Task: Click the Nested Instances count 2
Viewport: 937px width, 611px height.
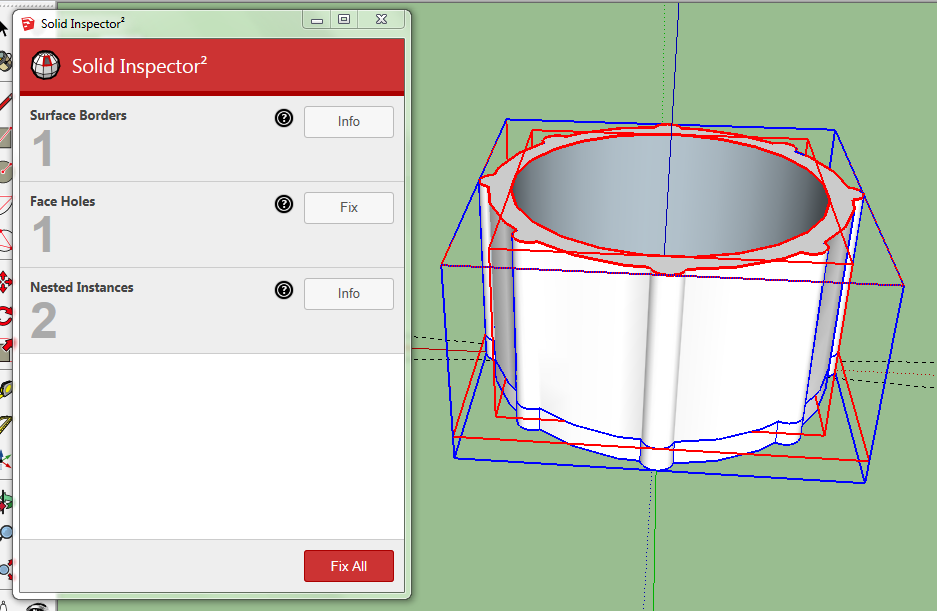Action: click(x=44, y=321)
